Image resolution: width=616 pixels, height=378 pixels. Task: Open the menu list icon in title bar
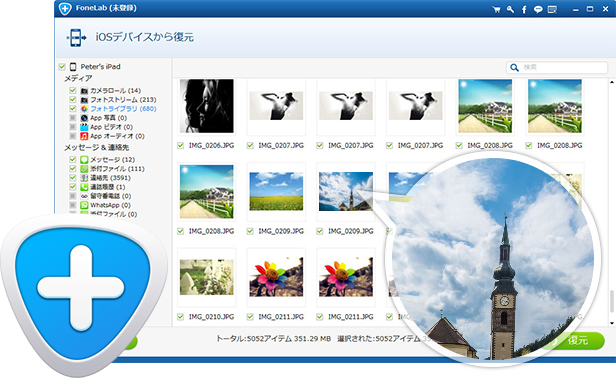pyautogui.click(x=552, y=9)
